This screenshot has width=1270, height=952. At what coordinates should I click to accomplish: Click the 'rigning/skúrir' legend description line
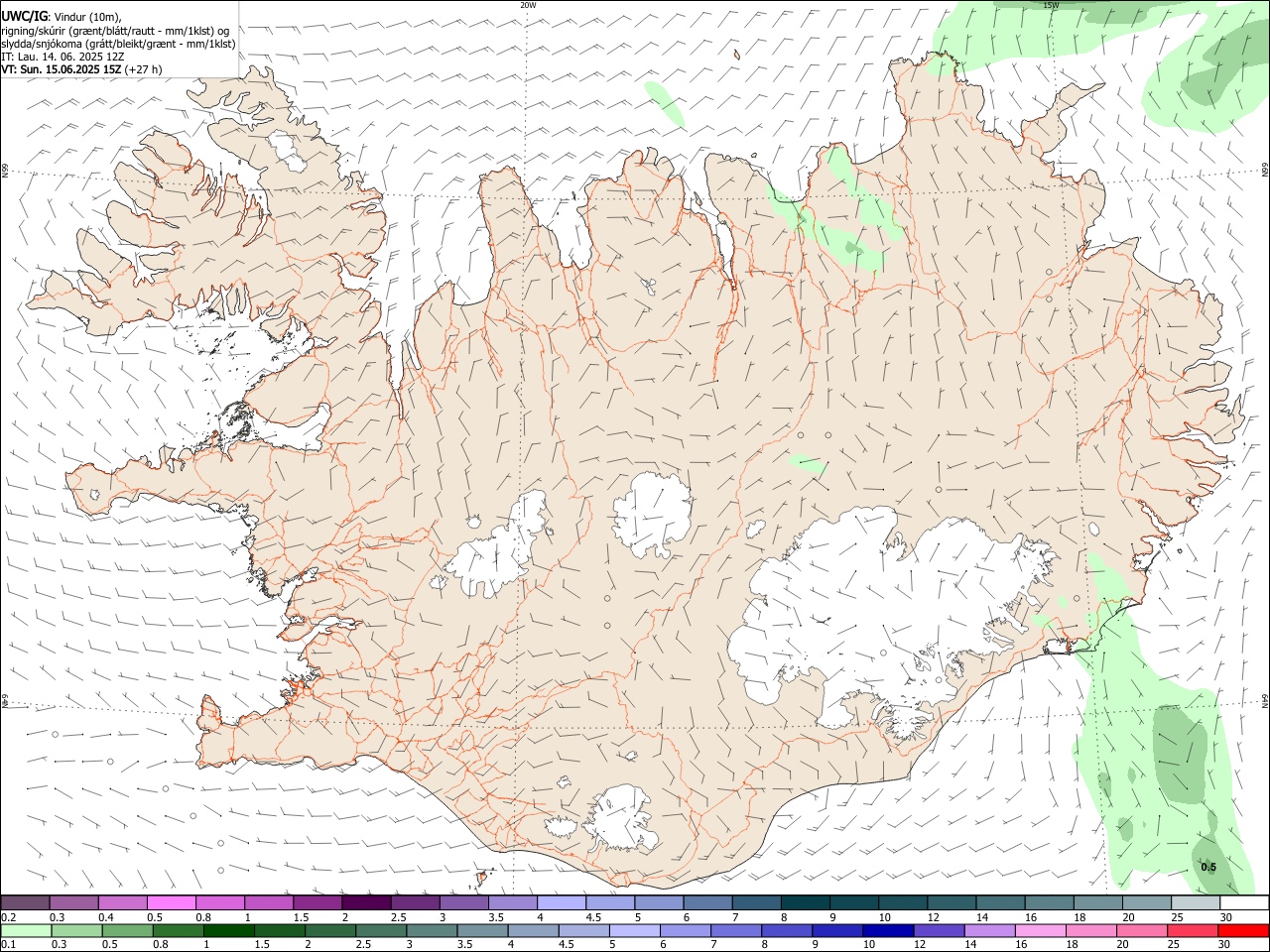pos(116,31)
